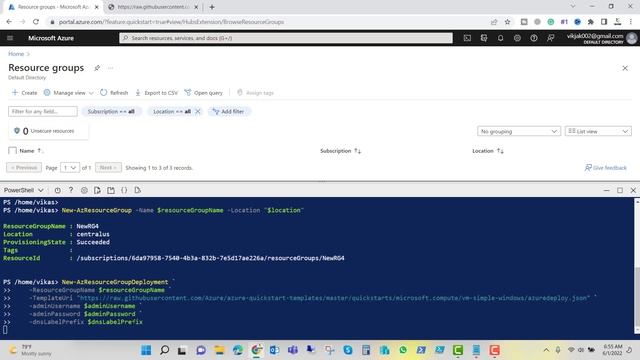
Task: Click Create resource group
Action: coord(24,93)
